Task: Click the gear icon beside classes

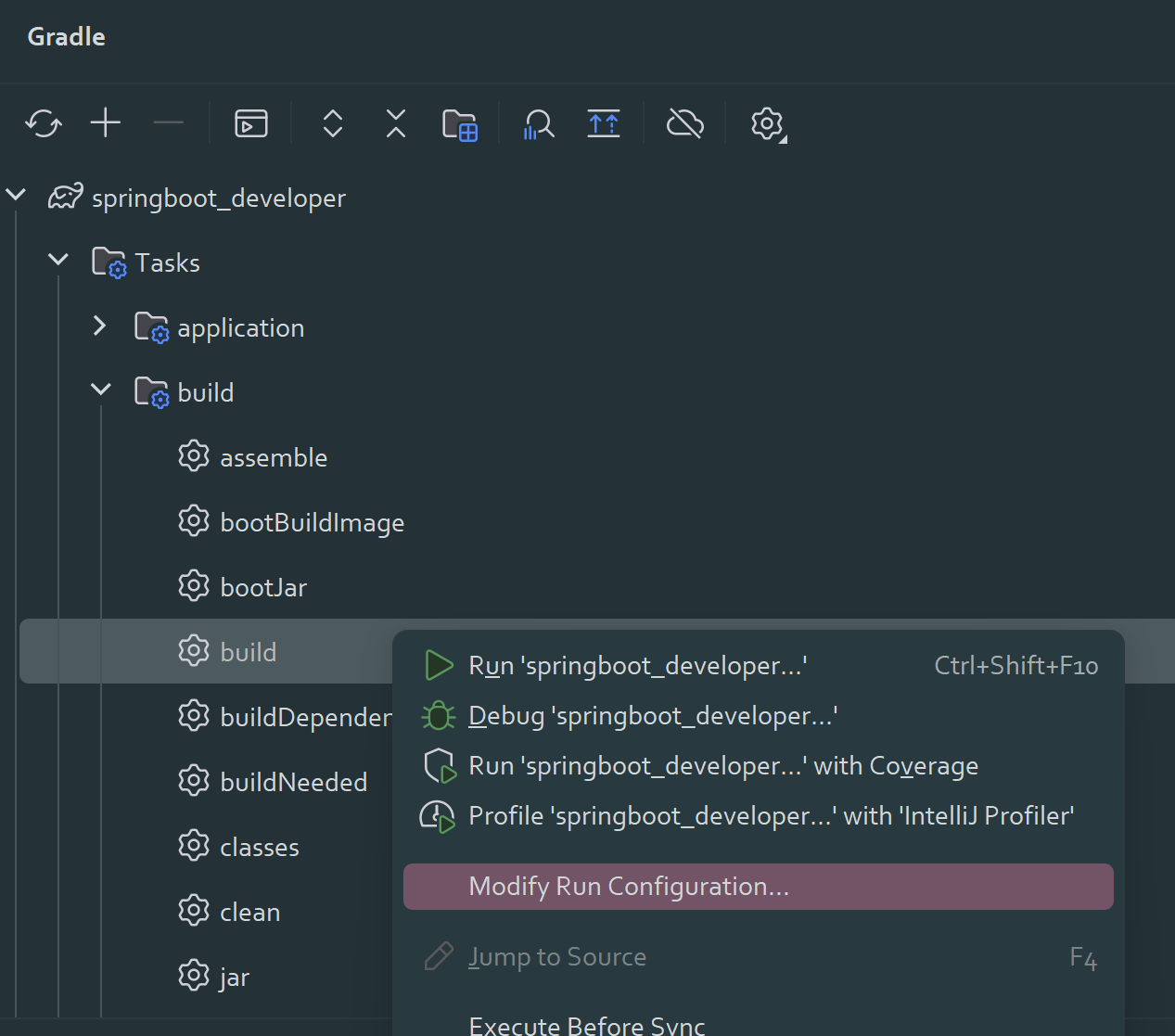Action: [x=194, y=845]
